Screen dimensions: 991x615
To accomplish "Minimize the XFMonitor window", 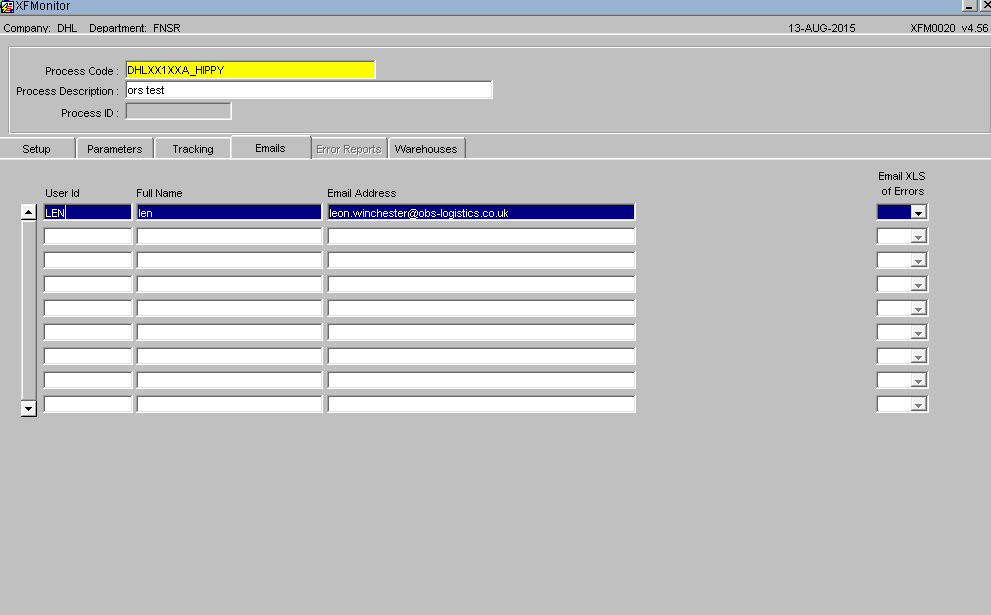I will [969, 6].
